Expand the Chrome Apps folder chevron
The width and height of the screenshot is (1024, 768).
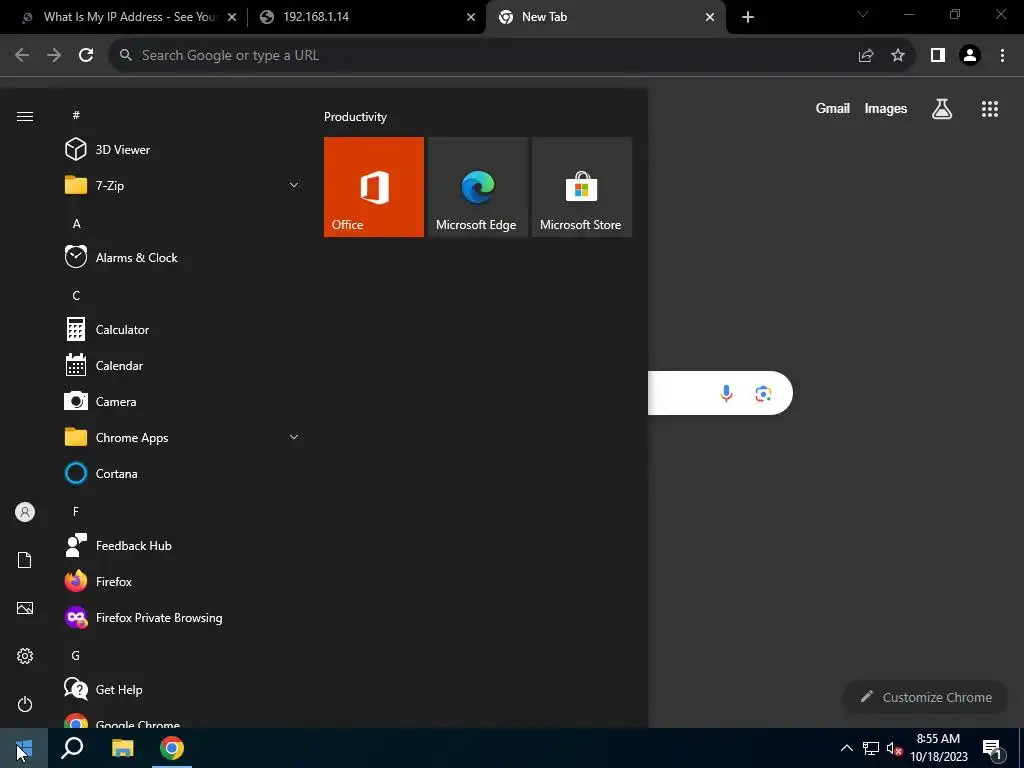294,437
